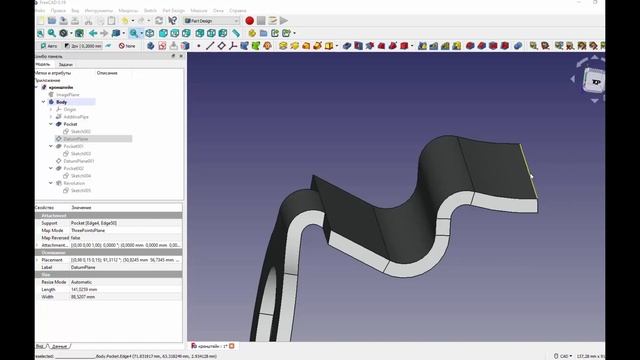Click the Create Body icon

(151, 46)
